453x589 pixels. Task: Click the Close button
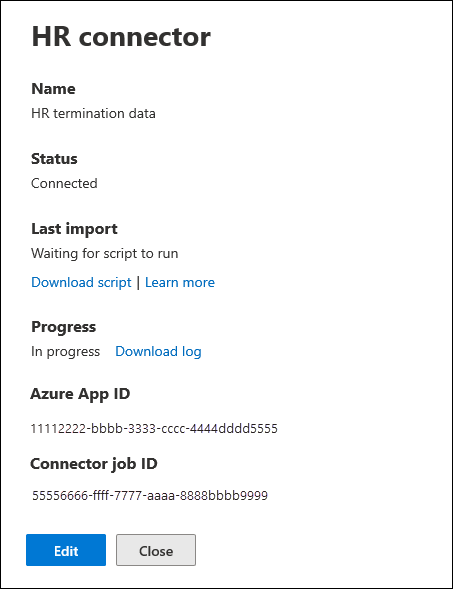[x=156, y=550]
